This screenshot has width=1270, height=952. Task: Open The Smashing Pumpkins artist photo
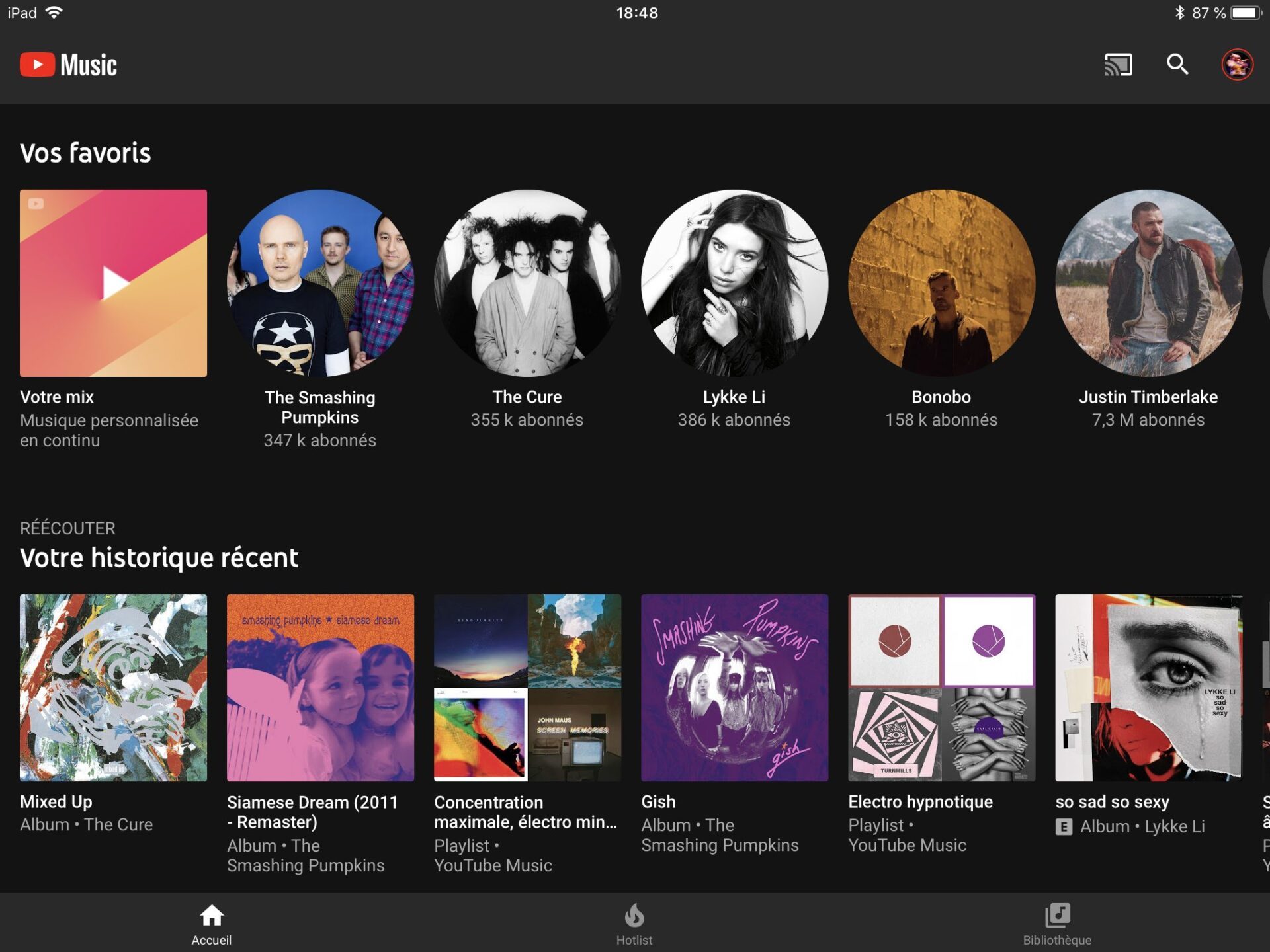pos(320,283)
